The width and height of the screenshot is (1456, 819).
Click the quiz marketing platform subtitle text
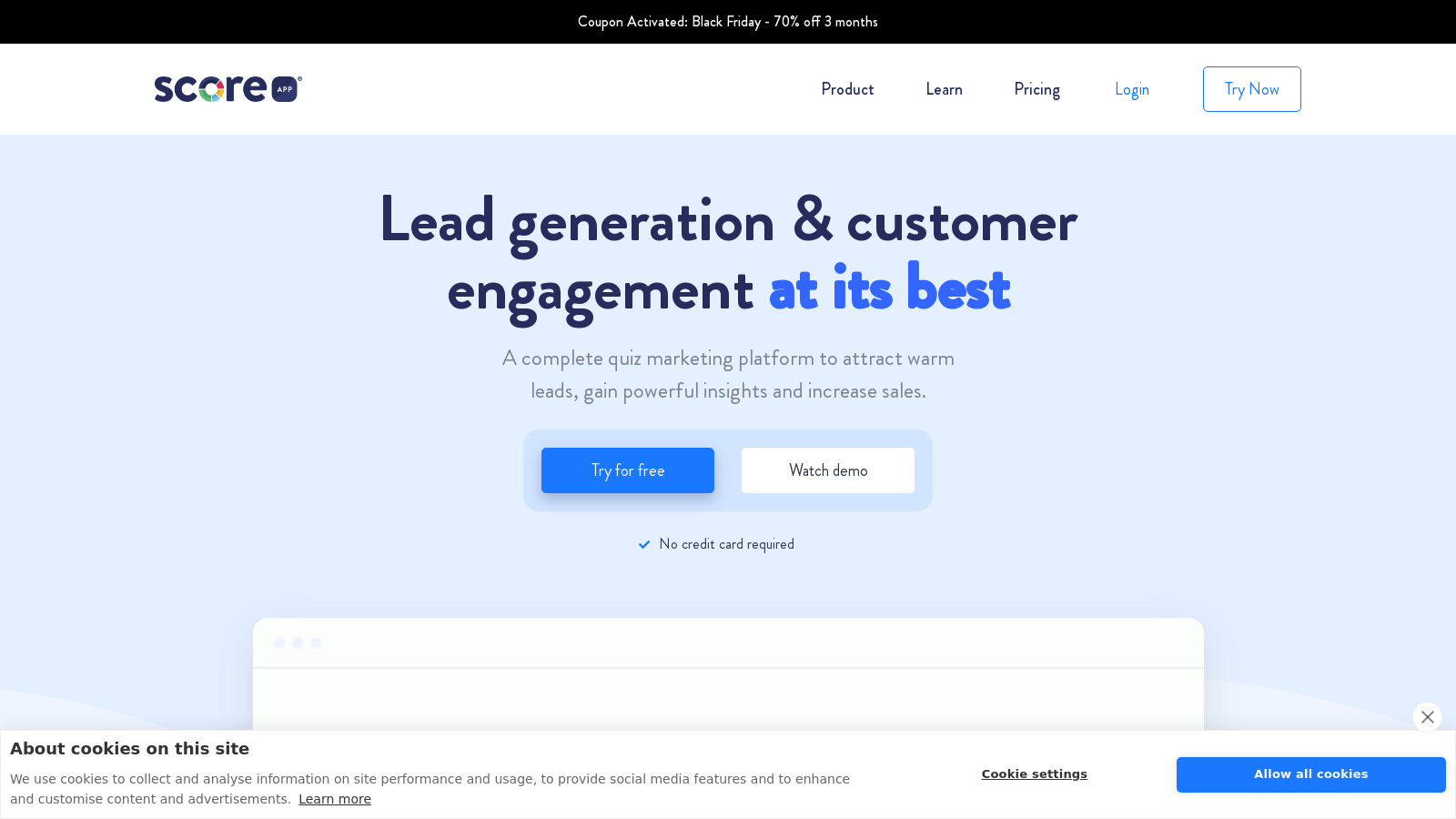pyautogui.click(x=728, y=374)
